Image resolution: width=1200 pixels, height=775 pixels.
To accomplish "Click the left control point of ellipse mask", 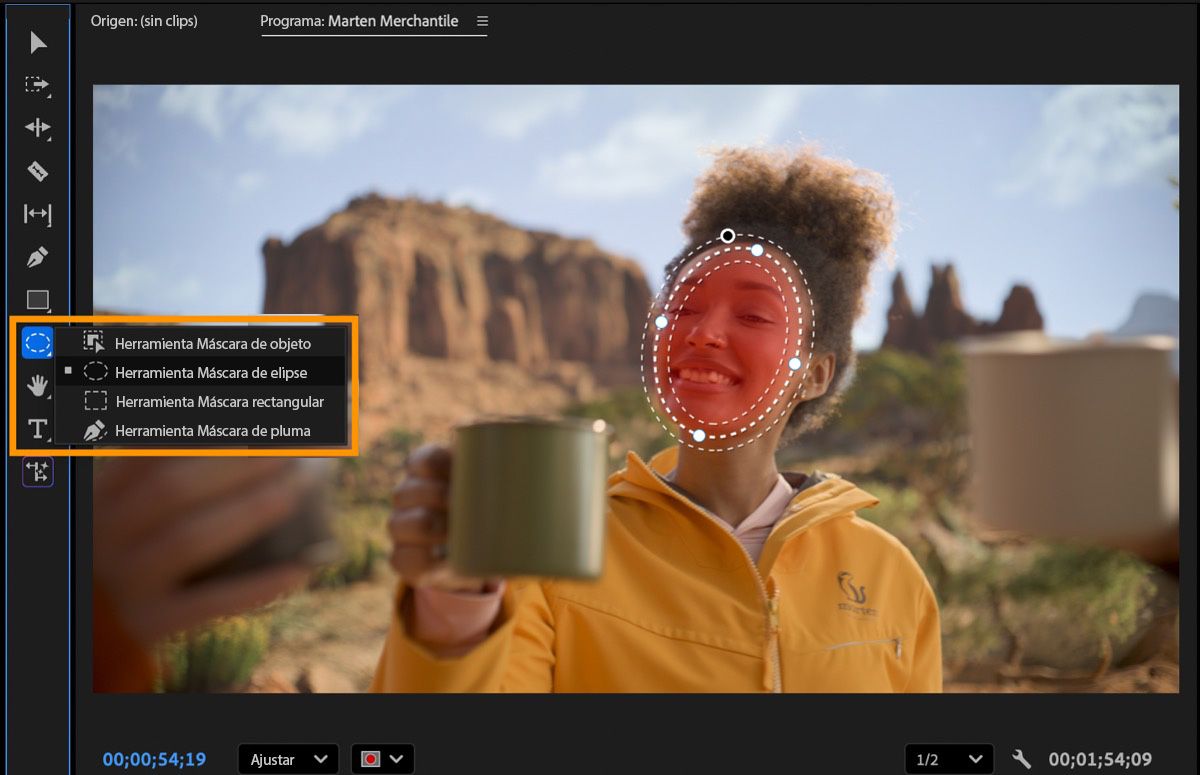I will (661, 322).
